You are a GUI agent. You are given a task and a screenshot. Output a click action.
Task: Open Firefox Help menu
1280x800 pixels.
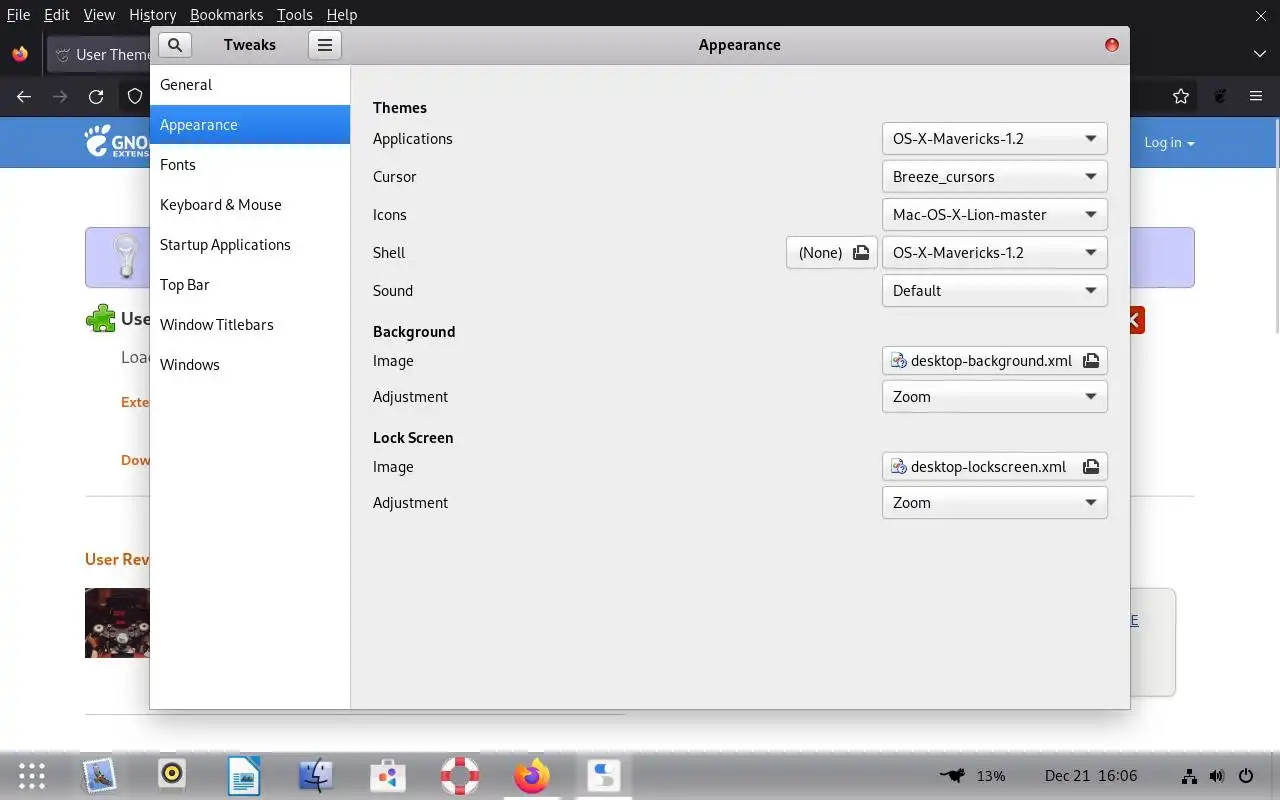pyautogui.click(x=341, y=15)
